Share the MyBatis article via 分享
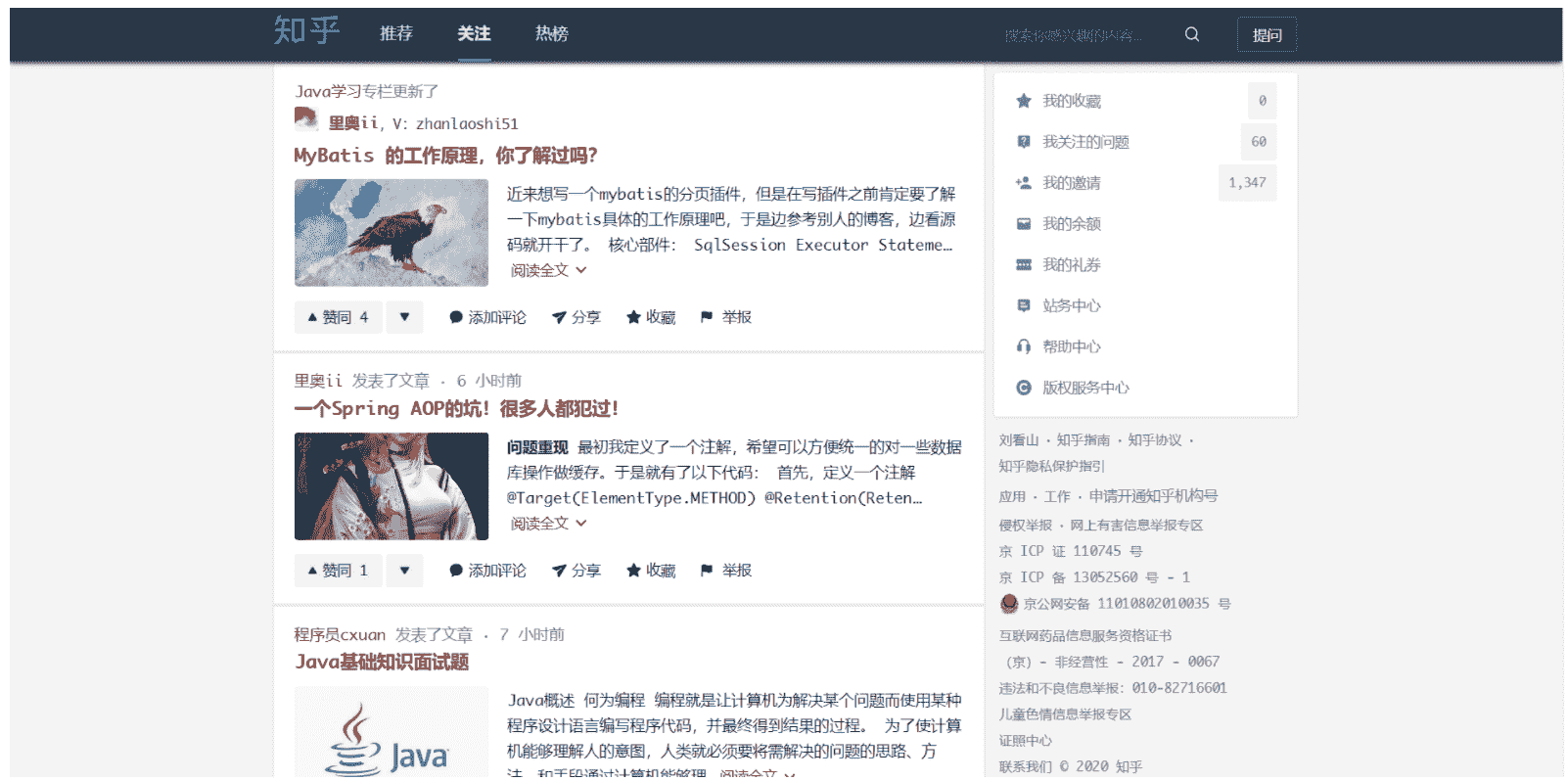The height and width of the screenshot is (781, 1568). click(576, 317)
